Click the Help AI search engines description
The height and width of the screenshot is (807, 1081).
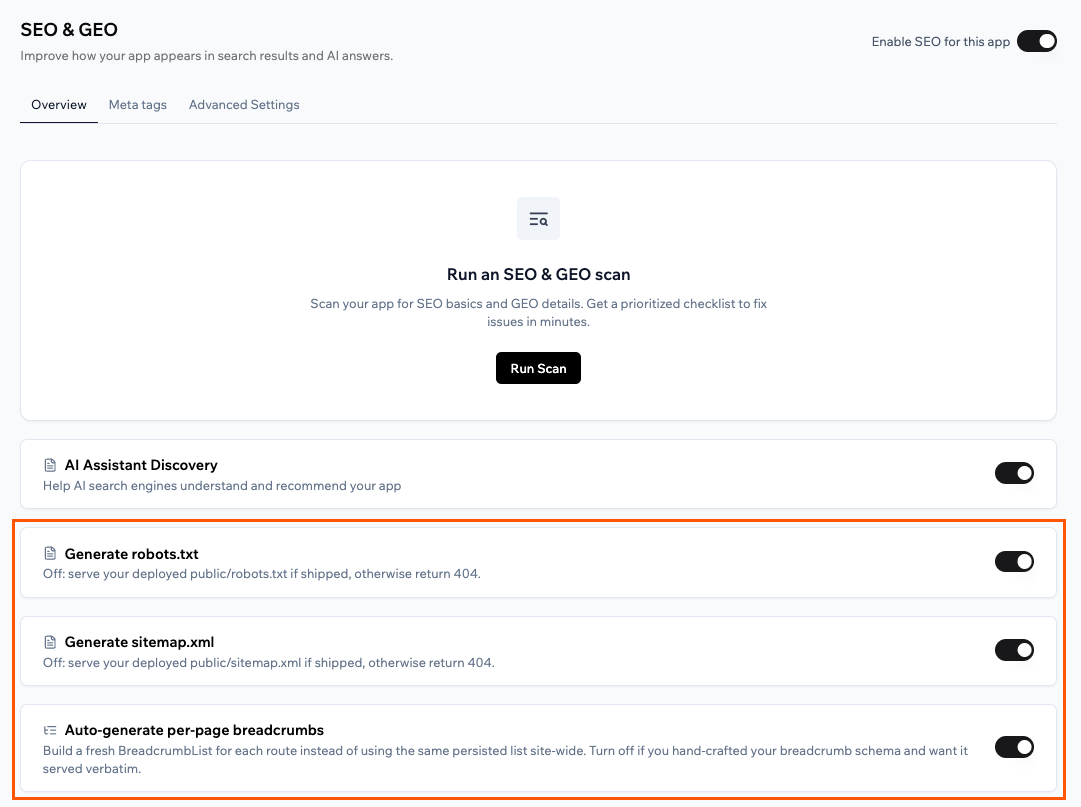pyautogui.click(x=222, y=486)
